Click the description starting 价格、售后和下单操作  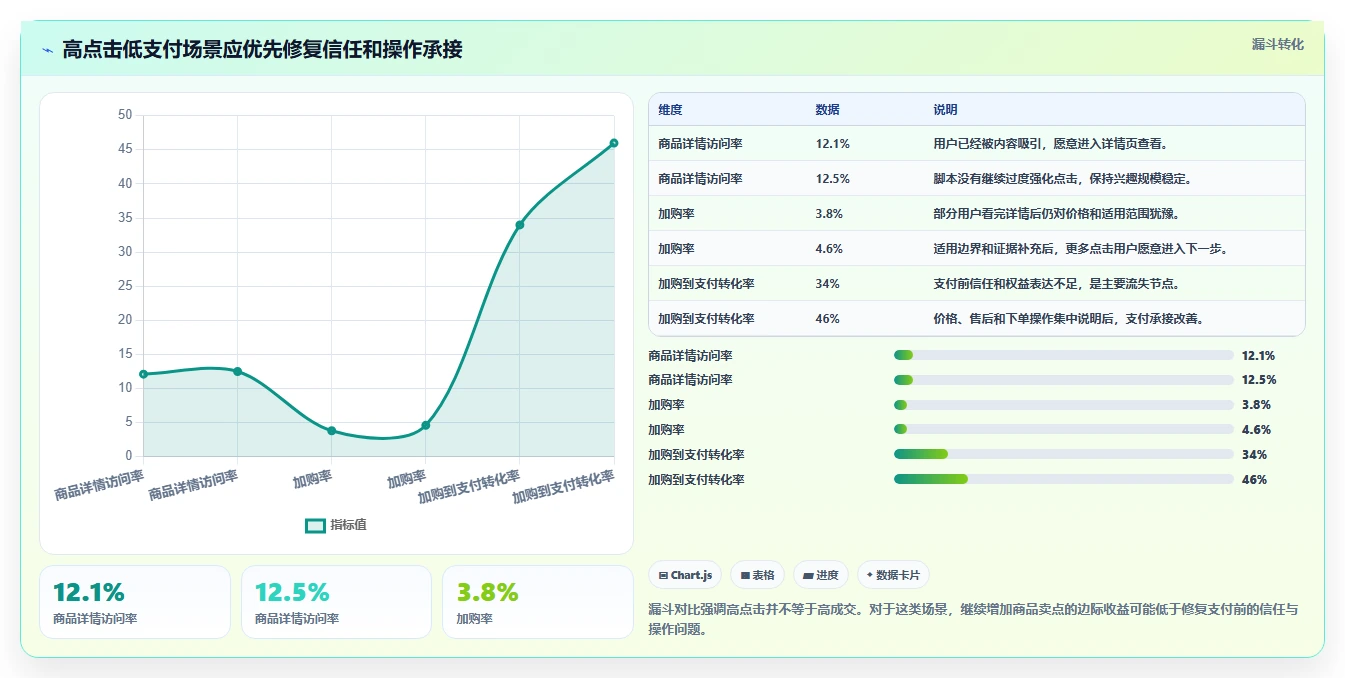1069,319
